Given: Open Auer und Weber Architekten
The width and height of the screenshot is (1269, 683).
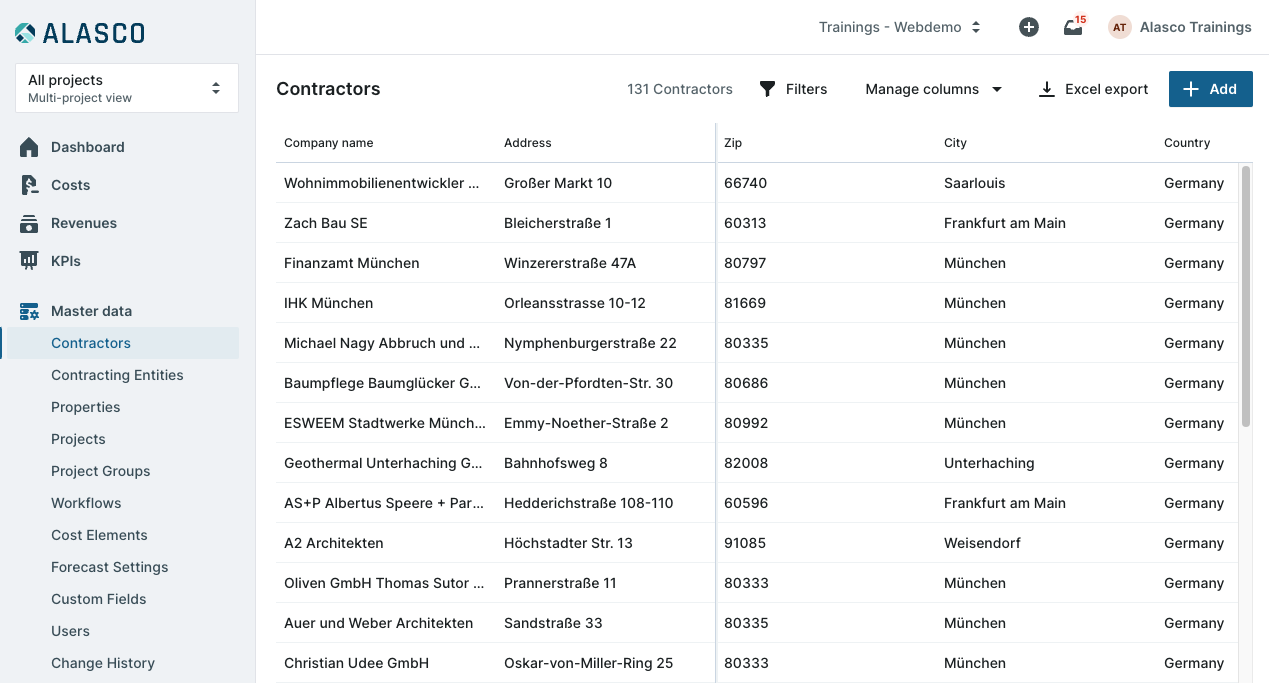Looking at the screenshot, I should [x=378, y=623].
